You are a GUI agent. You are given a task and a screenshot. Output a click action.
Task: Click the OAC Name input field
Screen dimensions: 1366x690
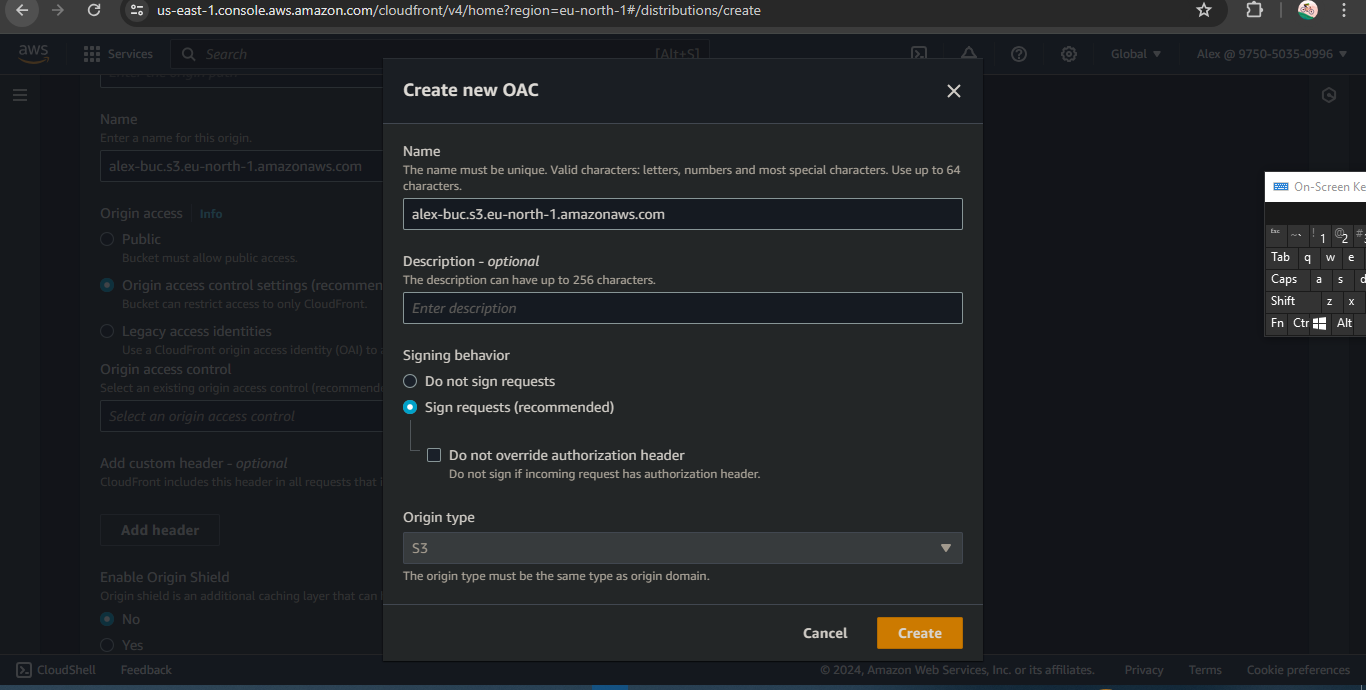(682, 214)
